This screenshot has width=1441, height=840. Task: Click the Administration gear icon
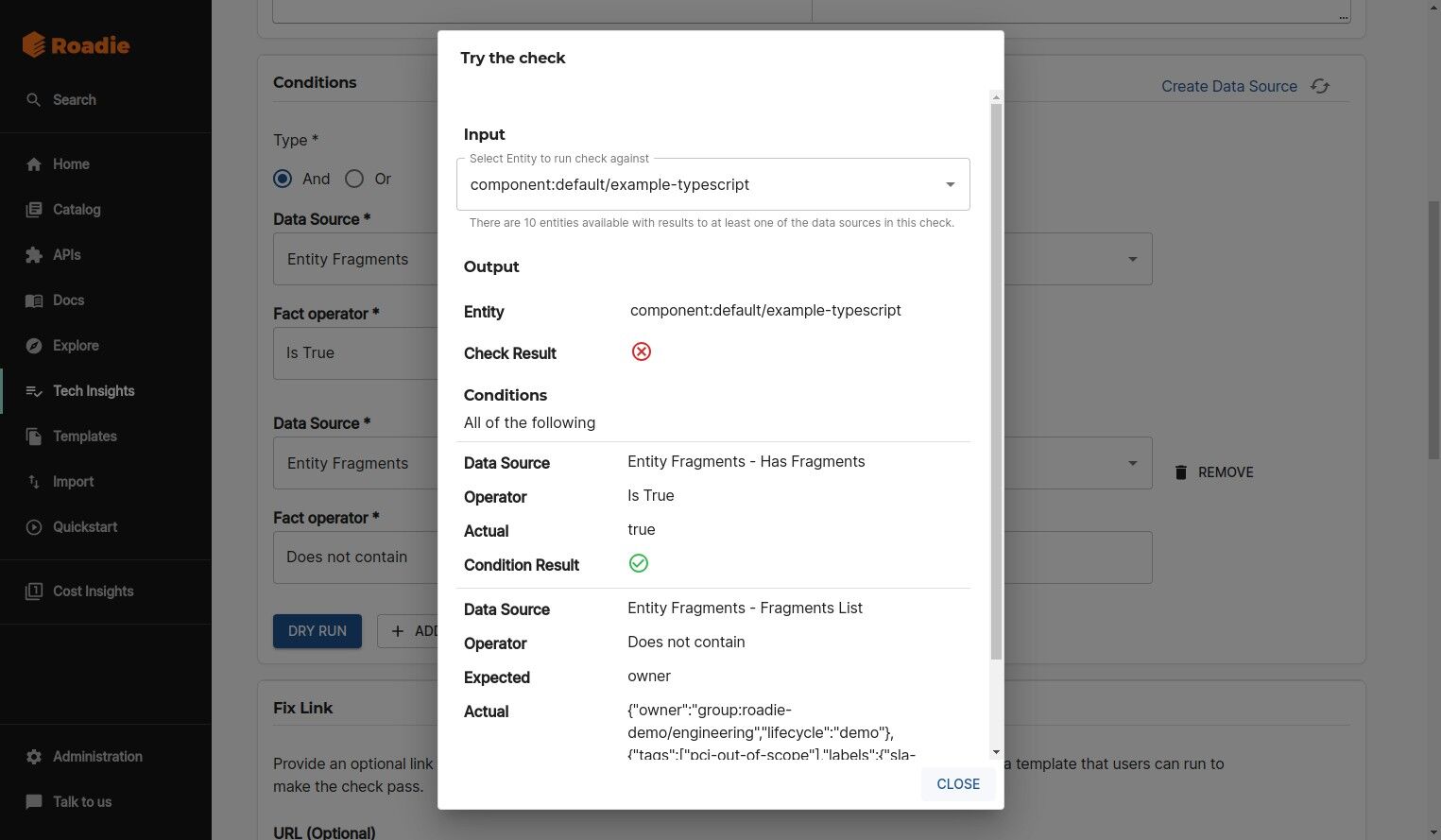(34, 757)
